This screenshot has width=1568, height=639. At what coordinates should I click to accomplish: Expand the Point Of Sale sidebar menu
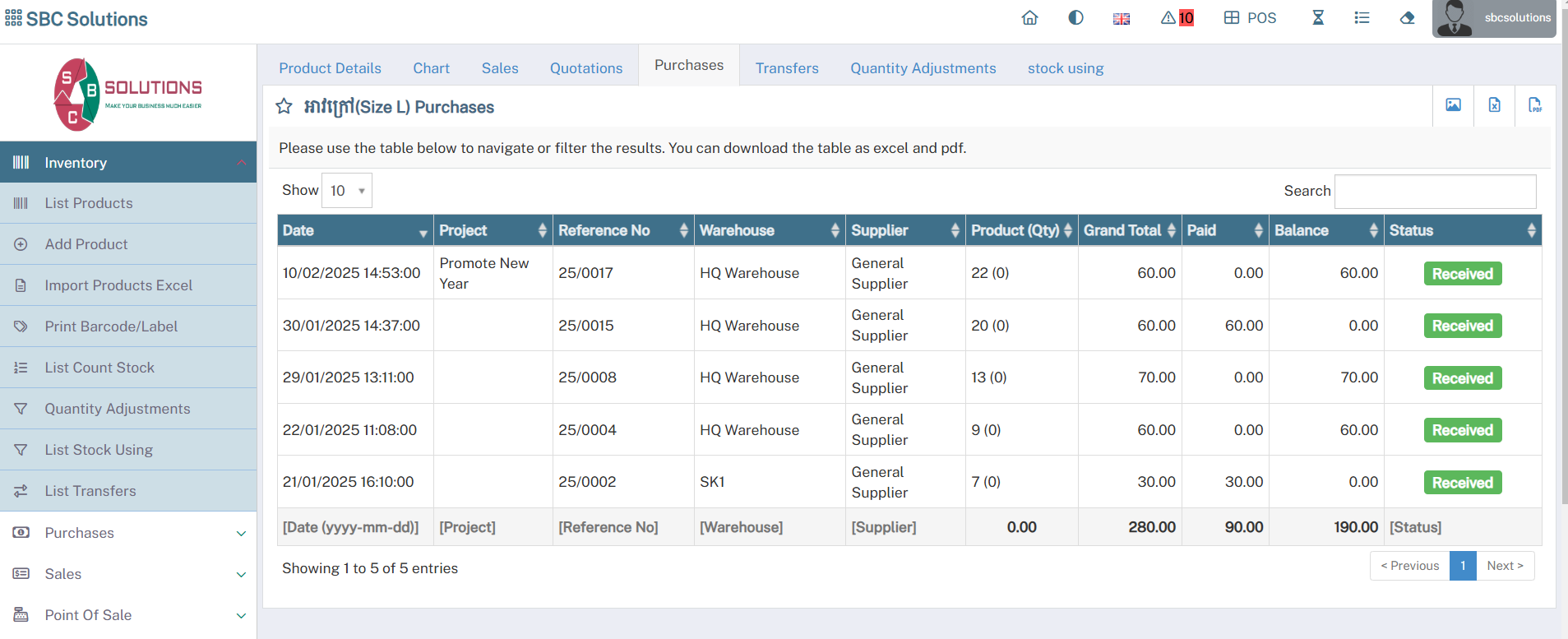pyautogui.click(x=128, y=615)
